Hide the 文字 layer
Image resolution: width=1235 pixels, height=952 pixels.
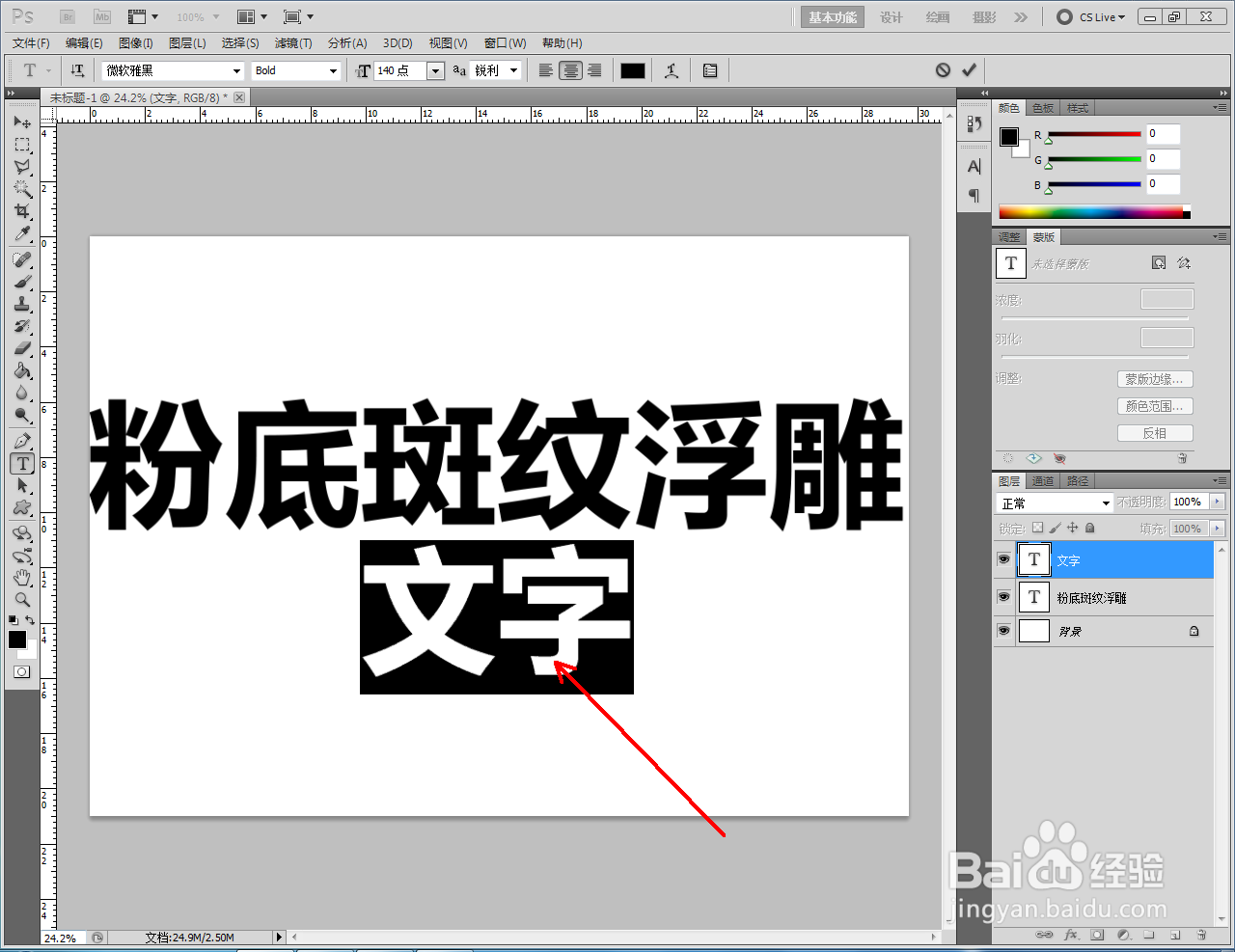pyautogui.click(x=1003, y=559)
